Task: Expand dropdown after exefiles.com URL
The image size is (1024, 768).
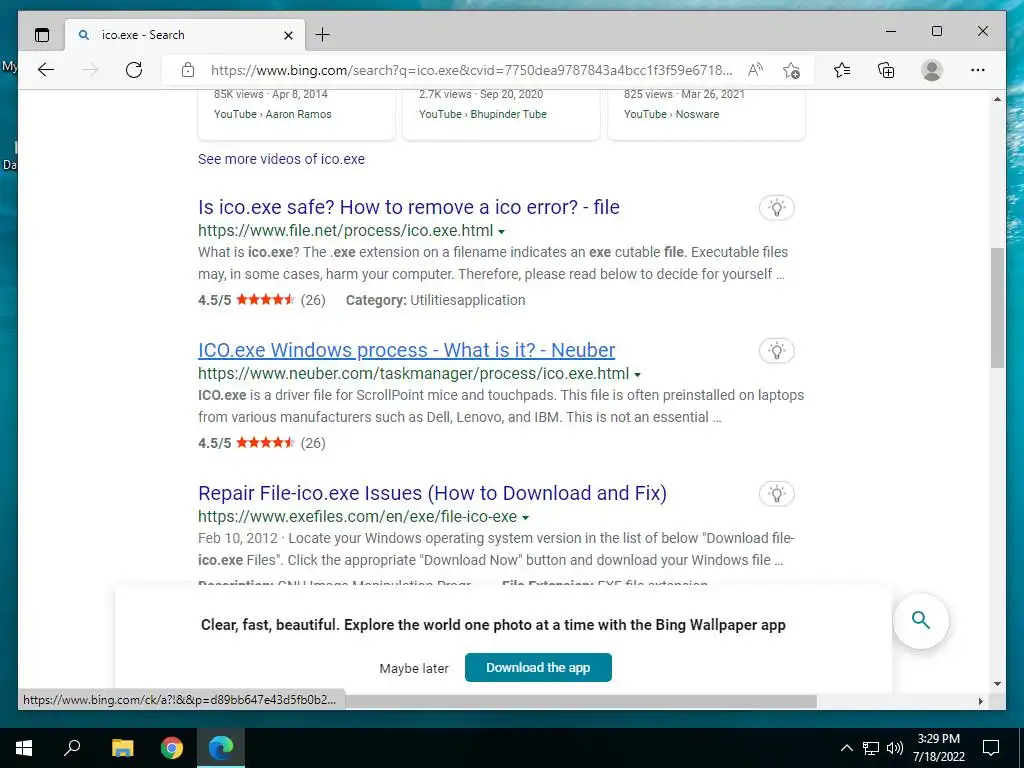Action: click(526, 518)
